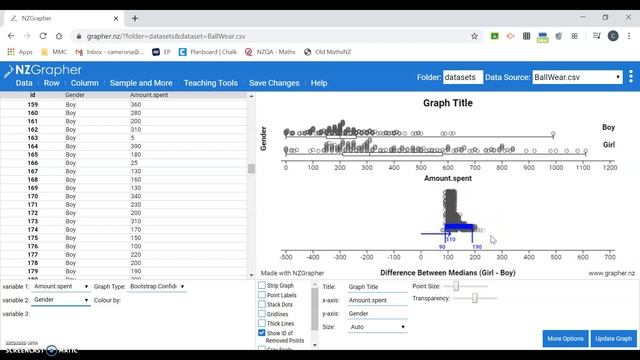640x360 pixels.
Task: Click the options list scrollbar
Action: (314, 308)
